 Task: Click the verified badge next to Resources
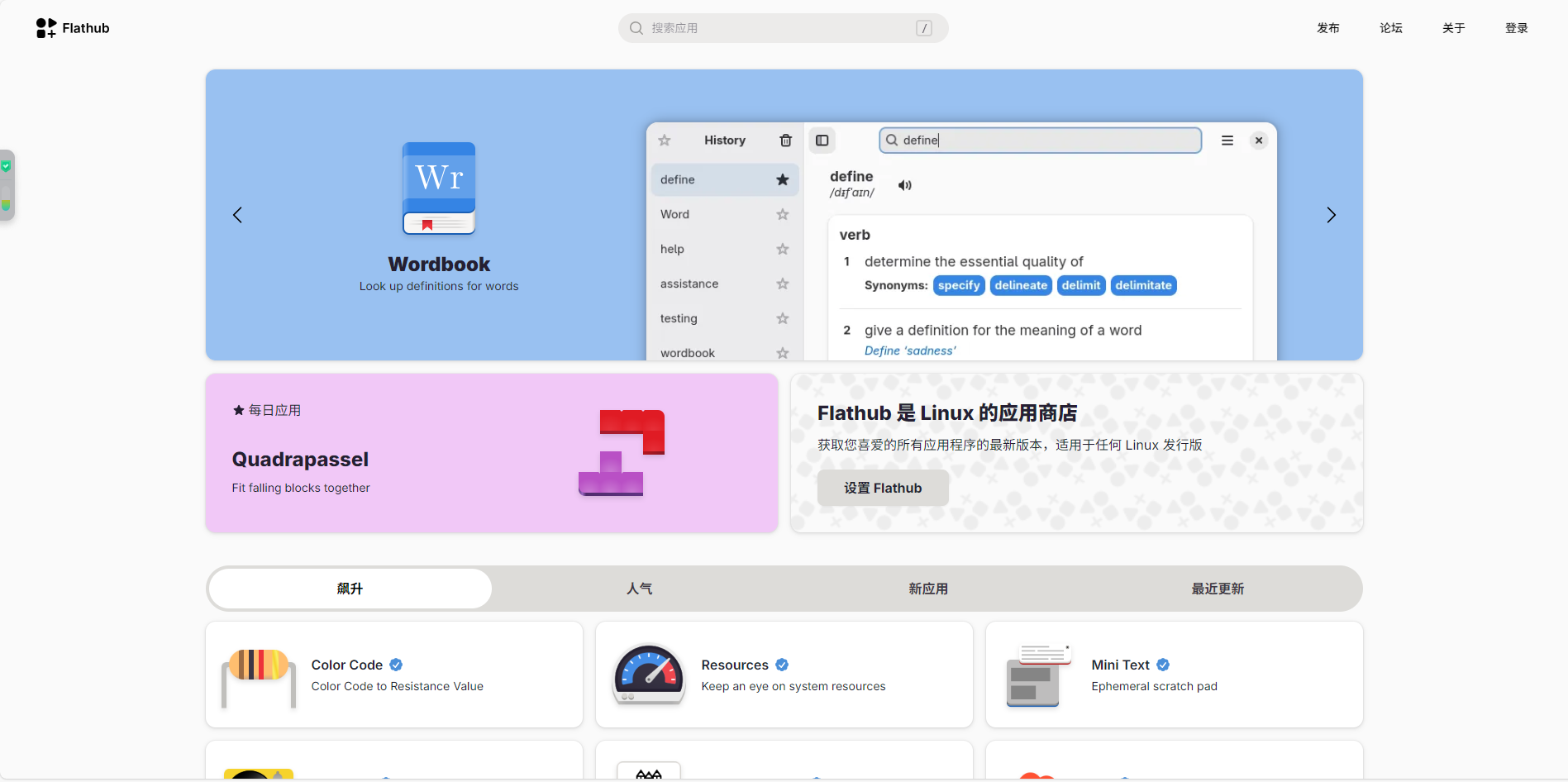(x=782, y=665)
